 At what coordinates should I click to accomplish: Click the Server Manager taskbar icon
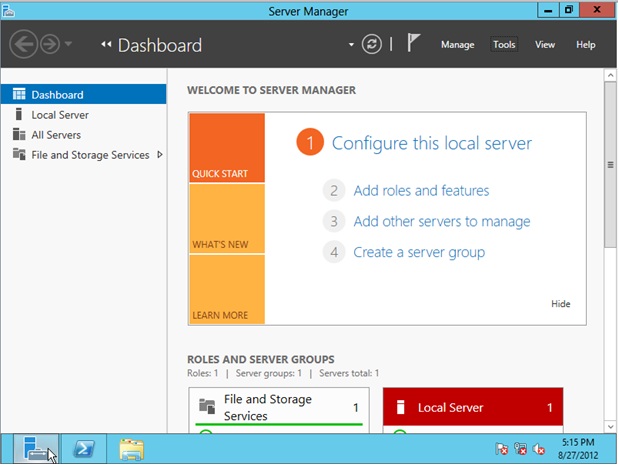point(37,449)
